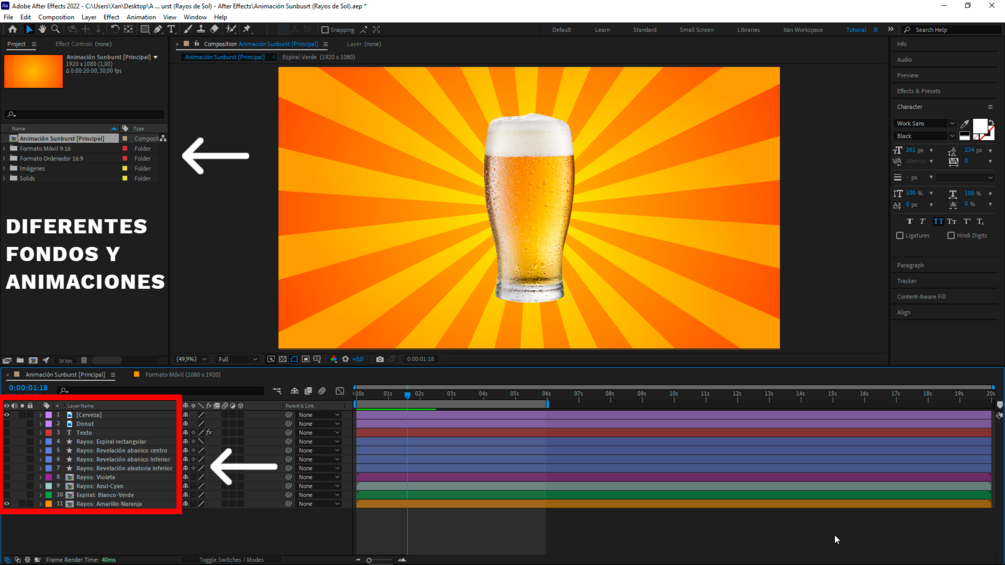Open the magnification (49,9%) dropdown
1005x565 pixels.
coord(191,359)
